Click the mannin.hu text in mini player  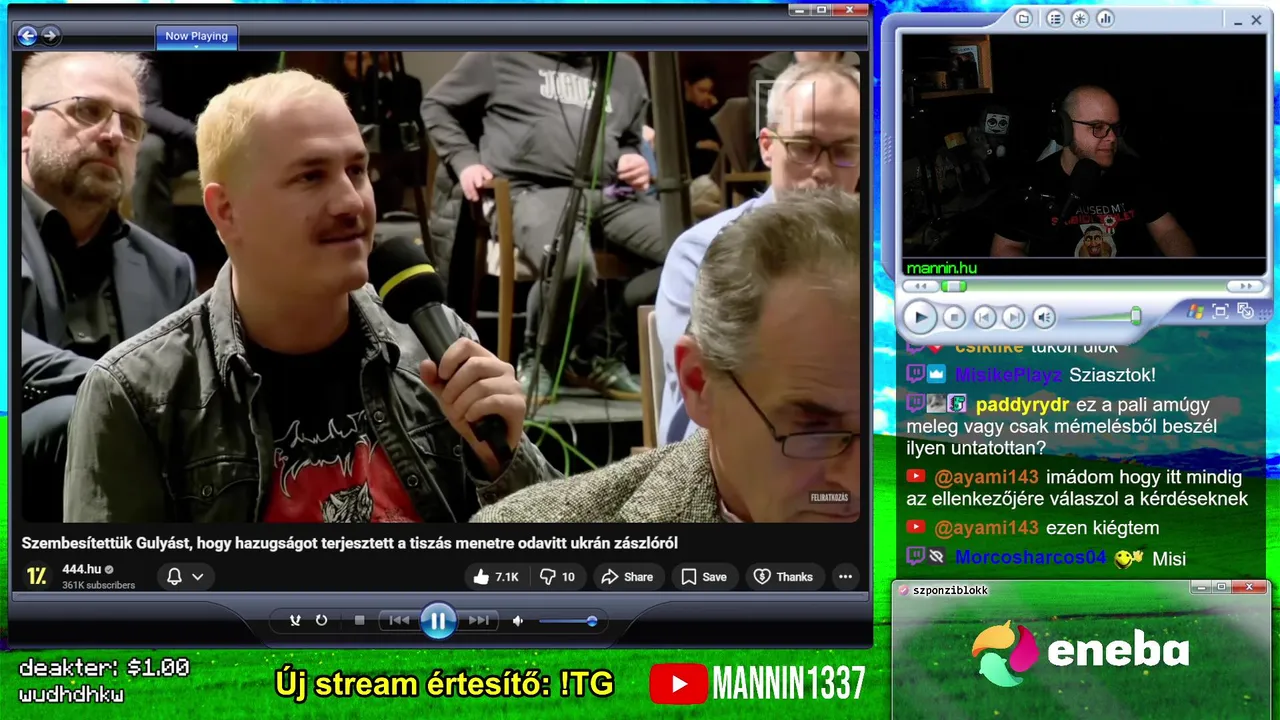(941, 268)
